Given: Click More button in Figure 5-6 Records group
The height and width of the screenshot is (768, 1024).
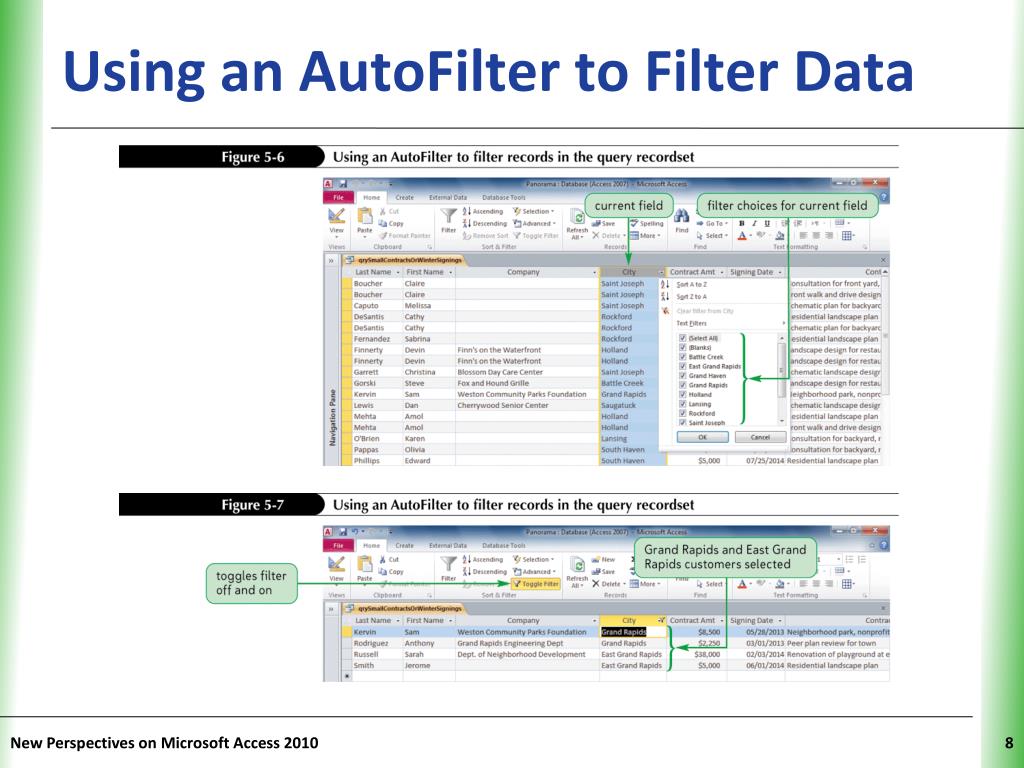Looking at the screenshot, I should [646, 236].
